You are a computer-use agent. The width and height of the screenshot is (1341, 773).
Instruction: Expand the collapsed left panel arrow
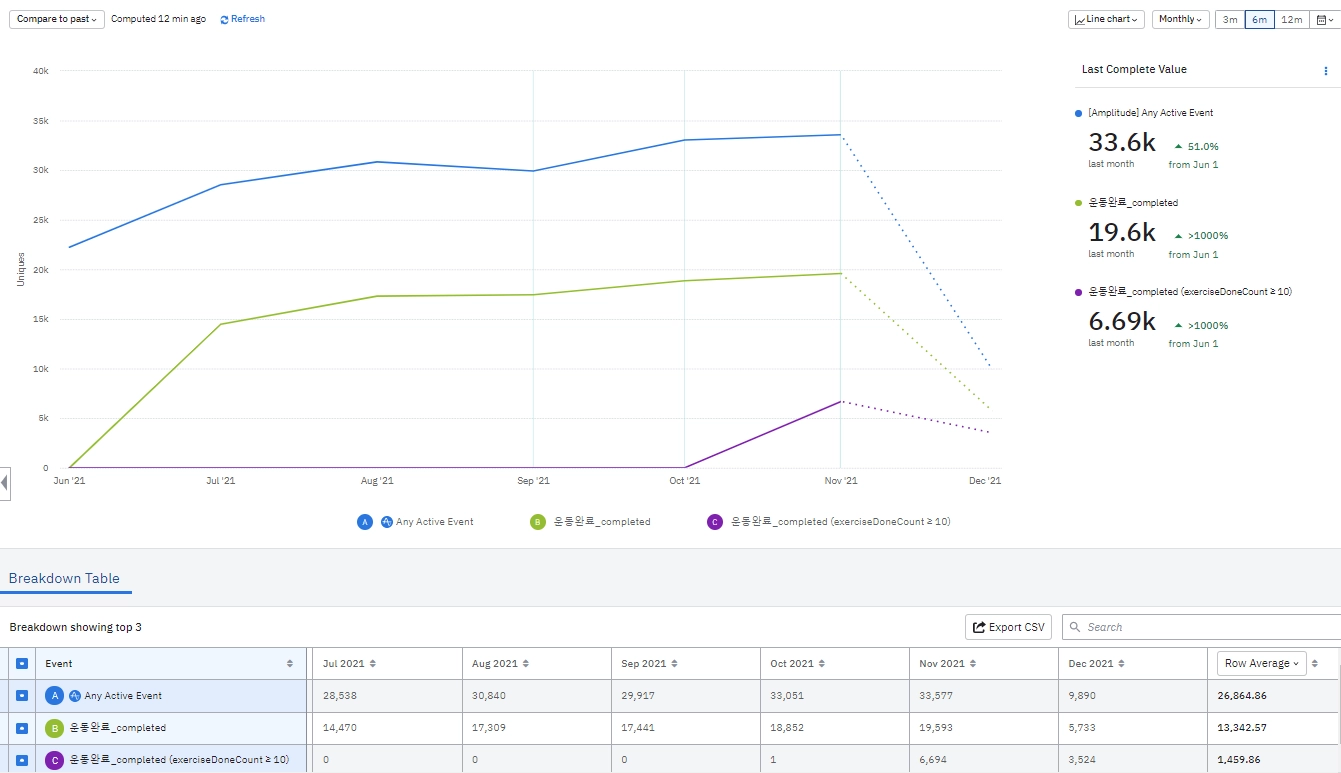5,483
